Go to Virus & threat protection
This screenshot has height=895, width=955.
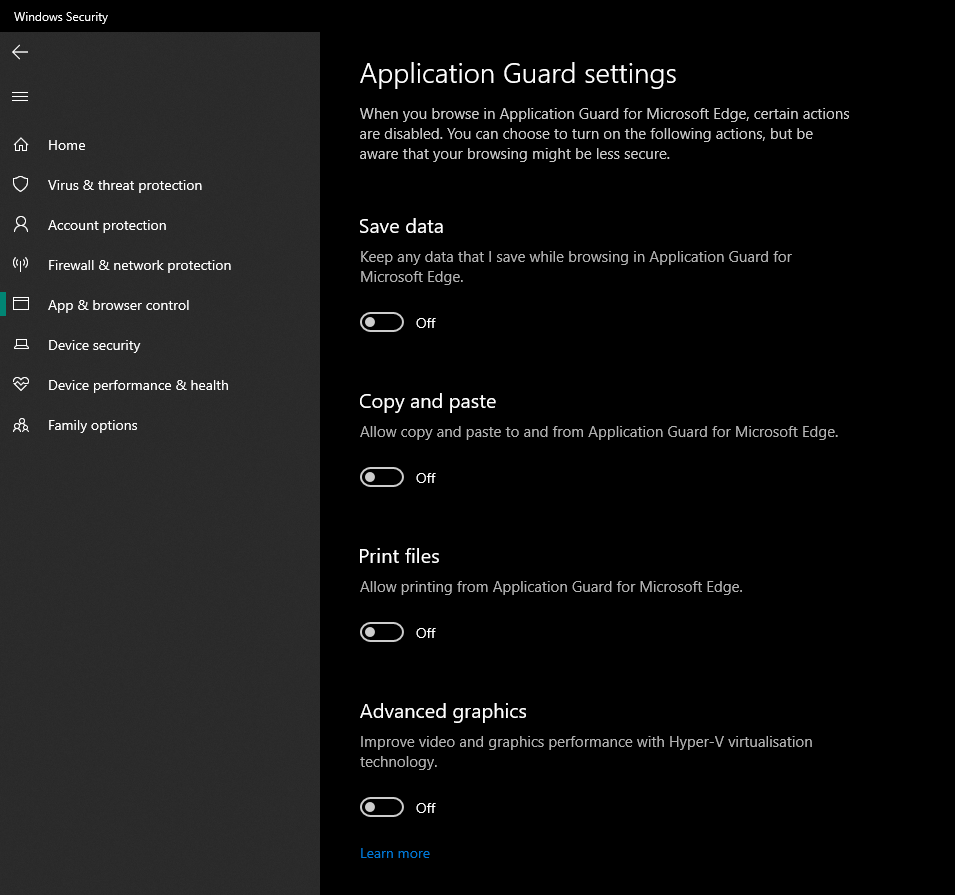pos(125,185)
